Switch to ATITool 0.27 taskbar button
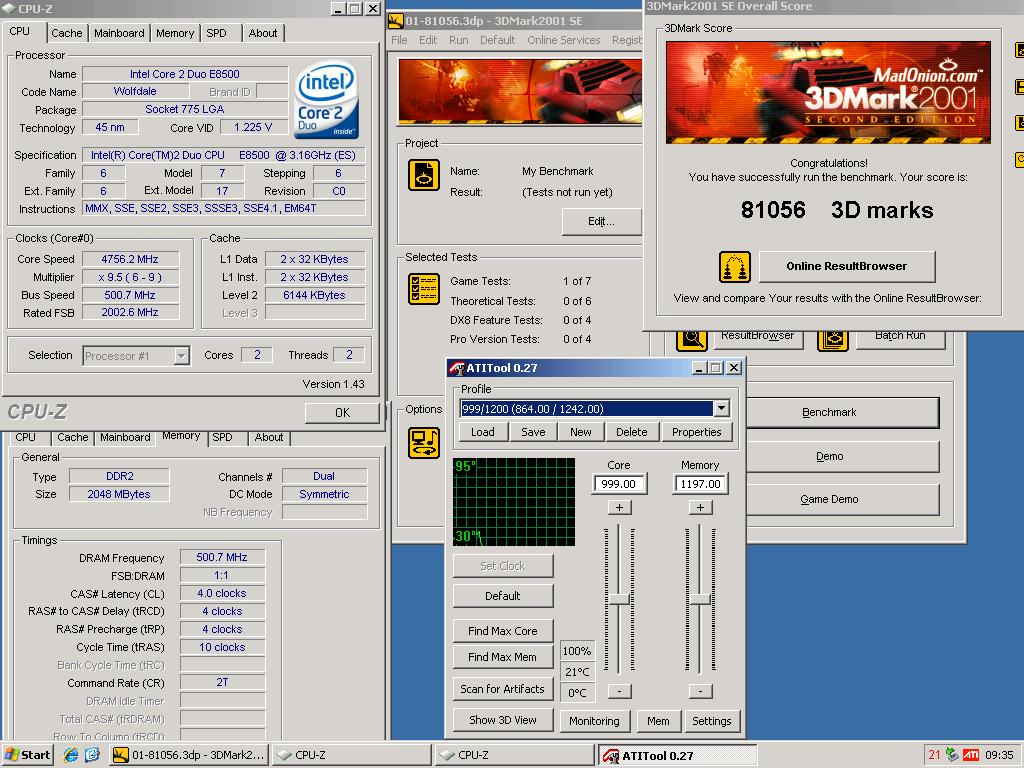The image size is (1024, 768). [679, 756]
